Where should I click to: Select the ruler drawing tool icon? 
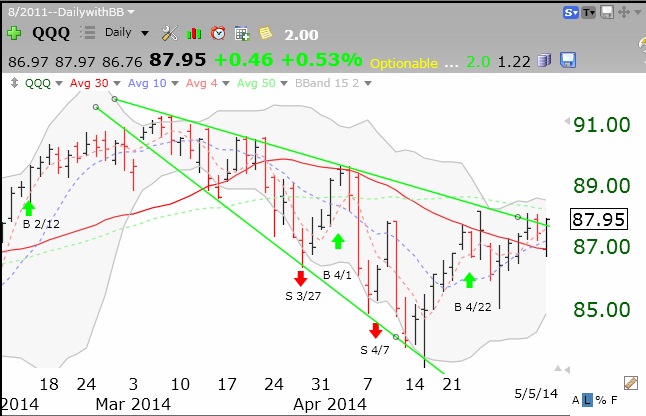click(631, 383)
